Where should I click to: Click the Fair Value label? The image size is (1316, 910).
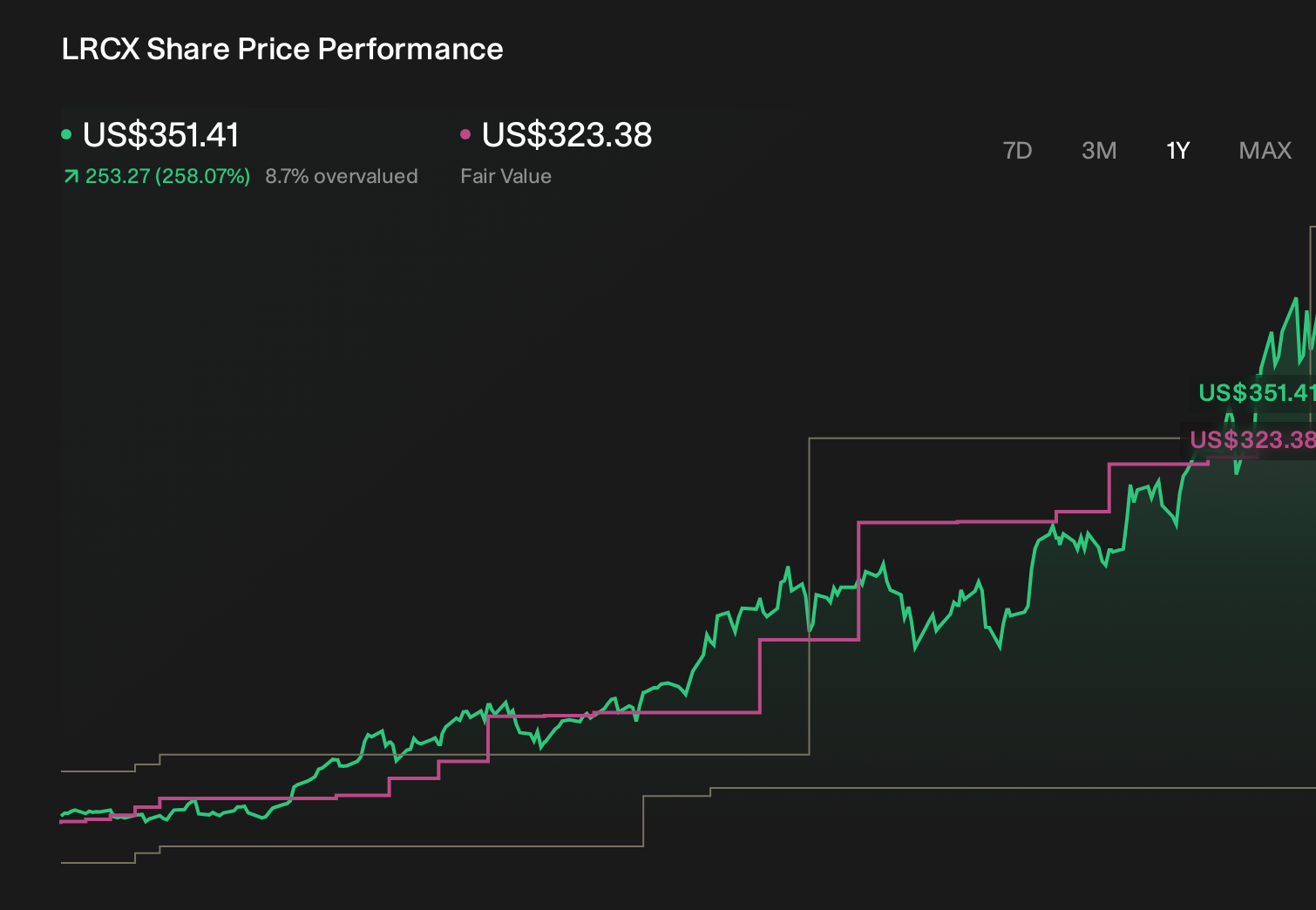[x=505, y=176]
